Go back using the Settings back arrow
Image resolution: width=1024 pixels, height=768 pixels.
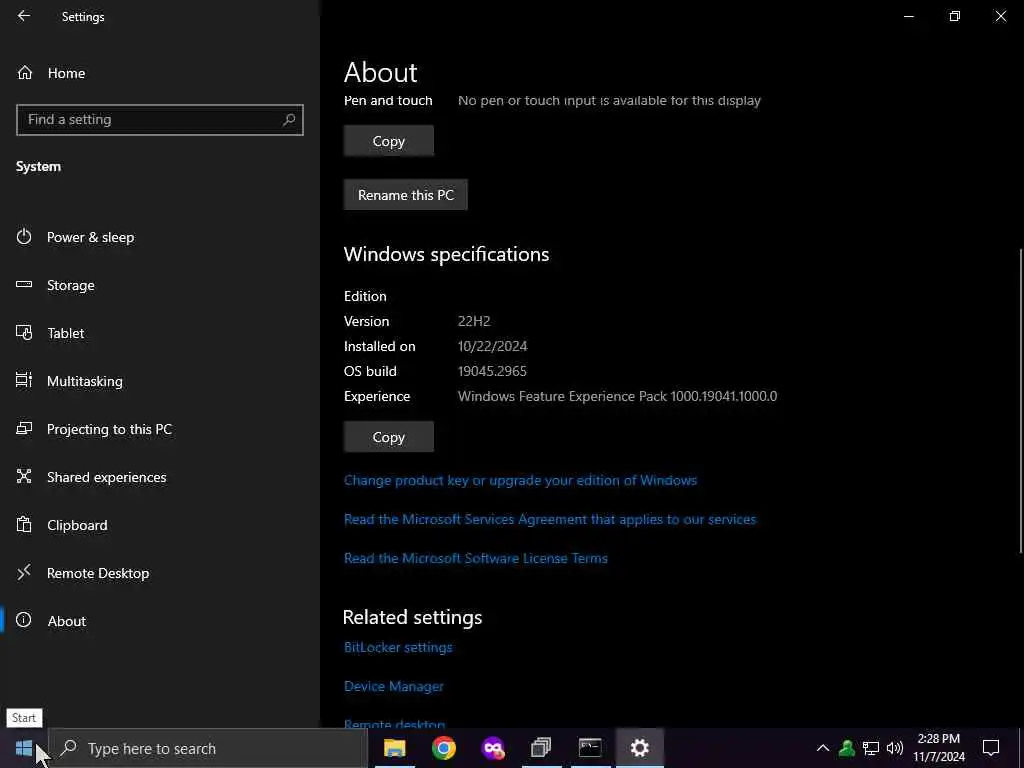(24, 16)
